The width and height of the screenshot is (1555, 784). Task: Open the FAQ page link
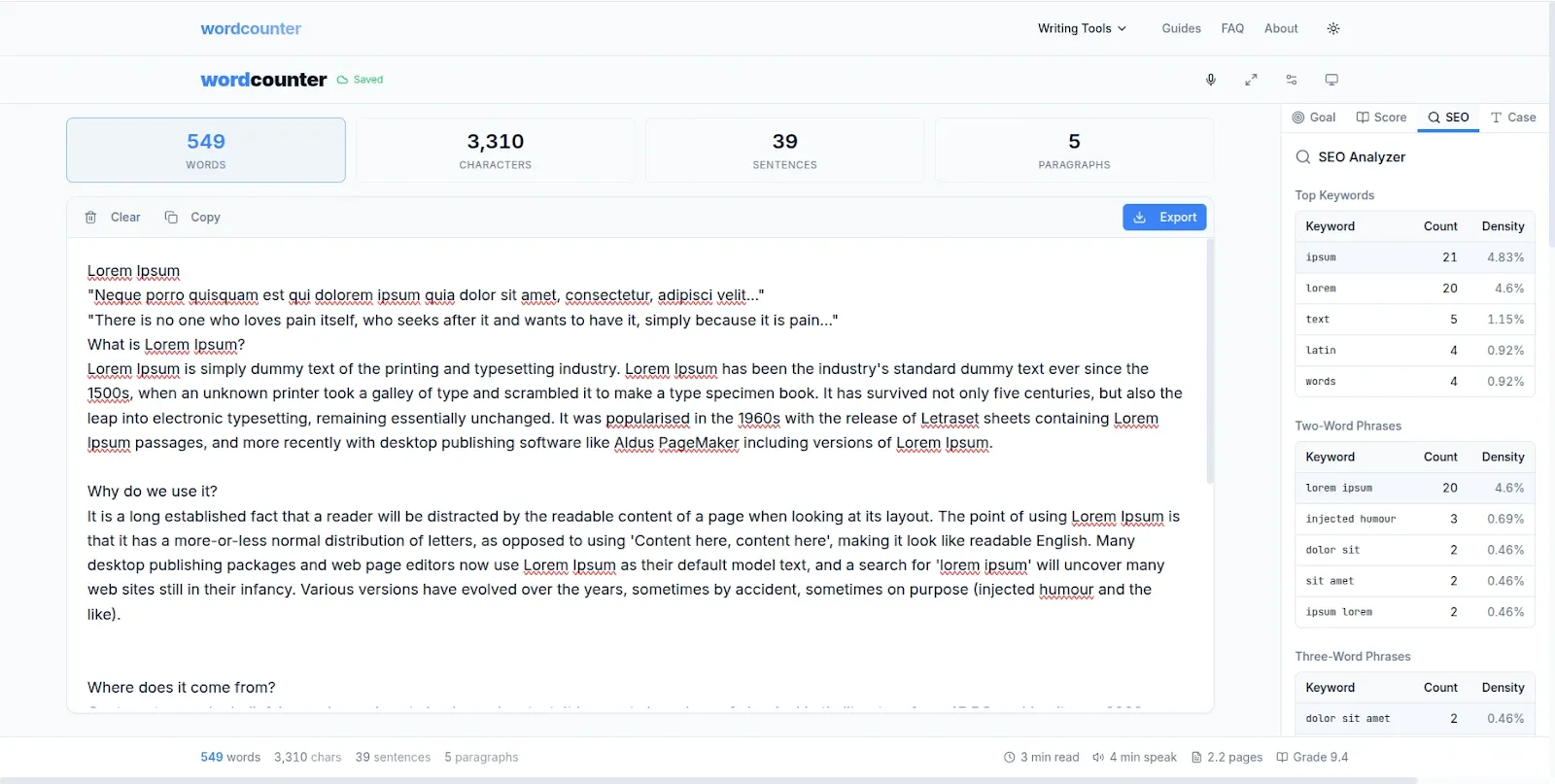pyautogui.click(x=1232, y=28)
